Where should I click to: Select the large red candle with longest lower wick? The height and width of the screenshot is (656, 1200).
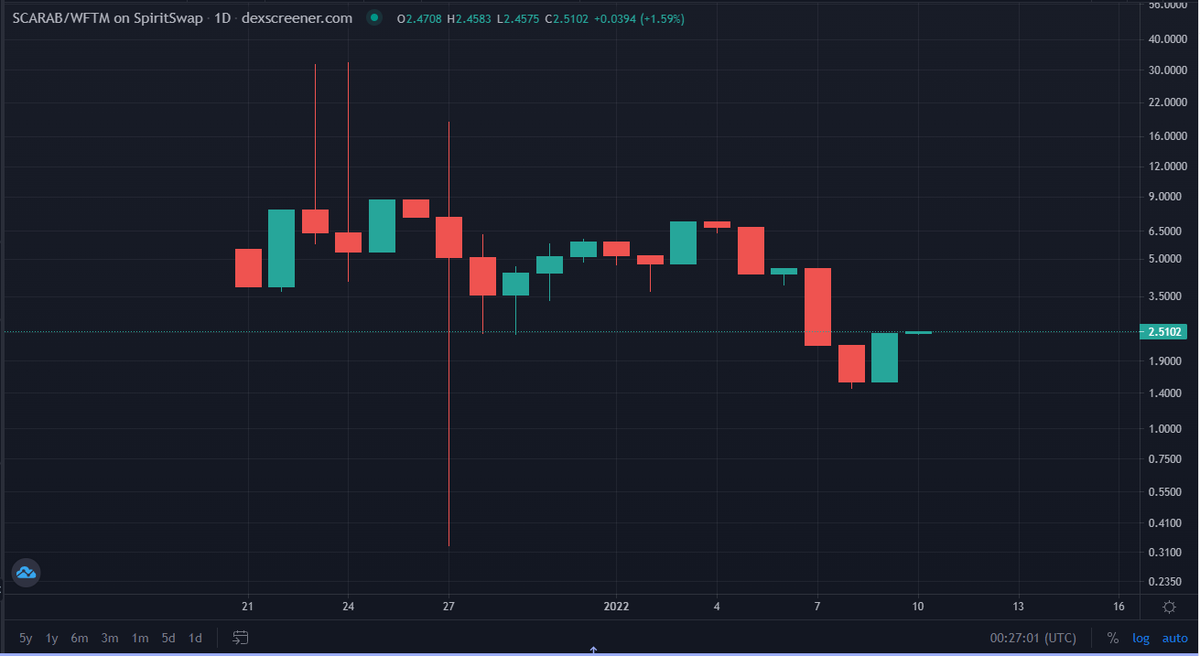point(449,237)
